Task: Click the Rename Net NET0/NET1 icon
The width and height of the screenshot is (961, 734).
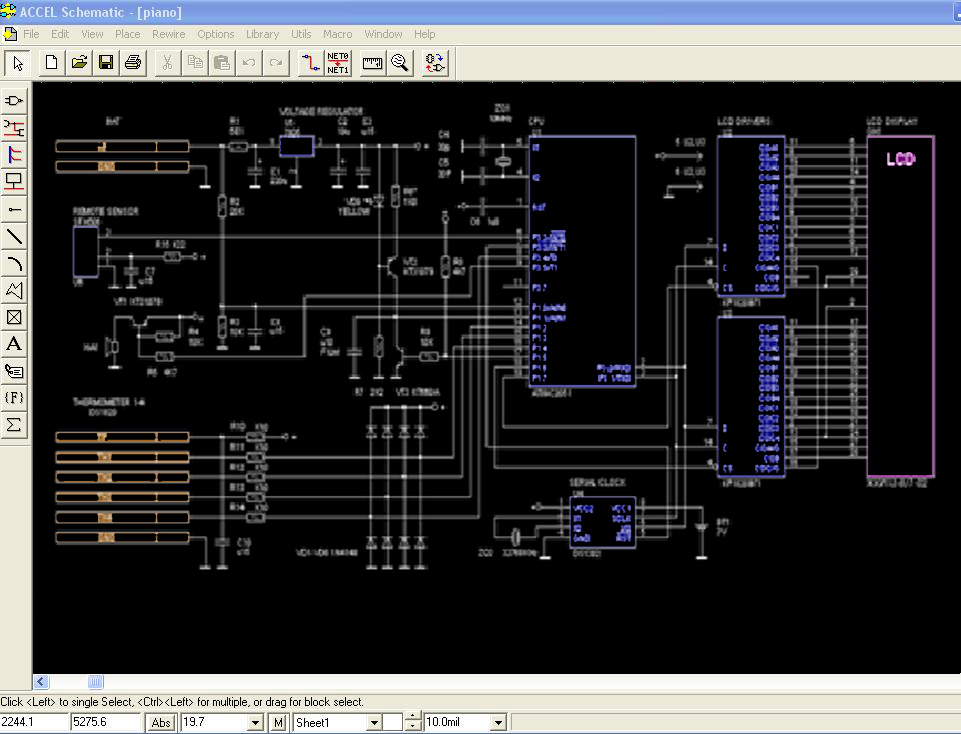Action: click(x=338, y=63)
